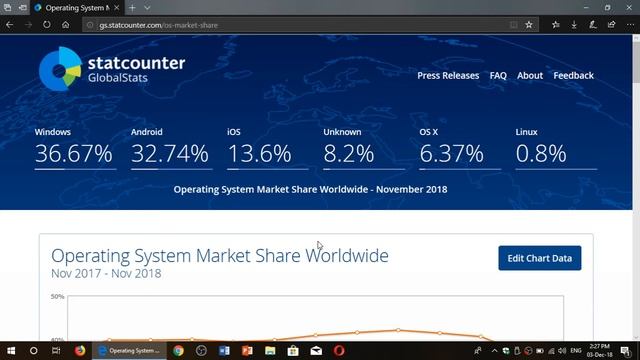This screenshot has width=640, height=360.
Task: Launch Firefox from the taskbar
Action: 80,351
